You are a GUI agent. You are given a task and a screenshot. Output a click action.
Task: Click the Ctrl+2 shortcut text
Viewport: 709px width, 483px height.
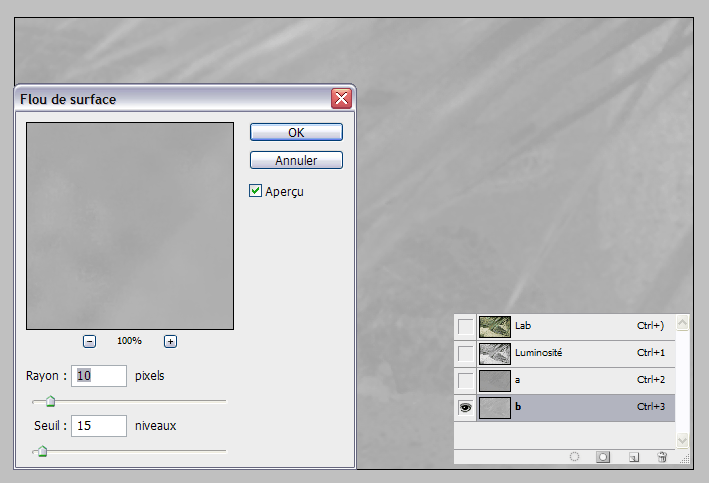pos(651,380)
